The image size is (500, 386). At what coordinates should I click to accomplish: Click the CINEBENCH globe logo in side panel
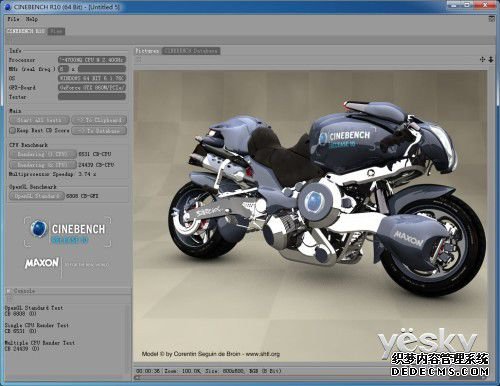[39, 229]
